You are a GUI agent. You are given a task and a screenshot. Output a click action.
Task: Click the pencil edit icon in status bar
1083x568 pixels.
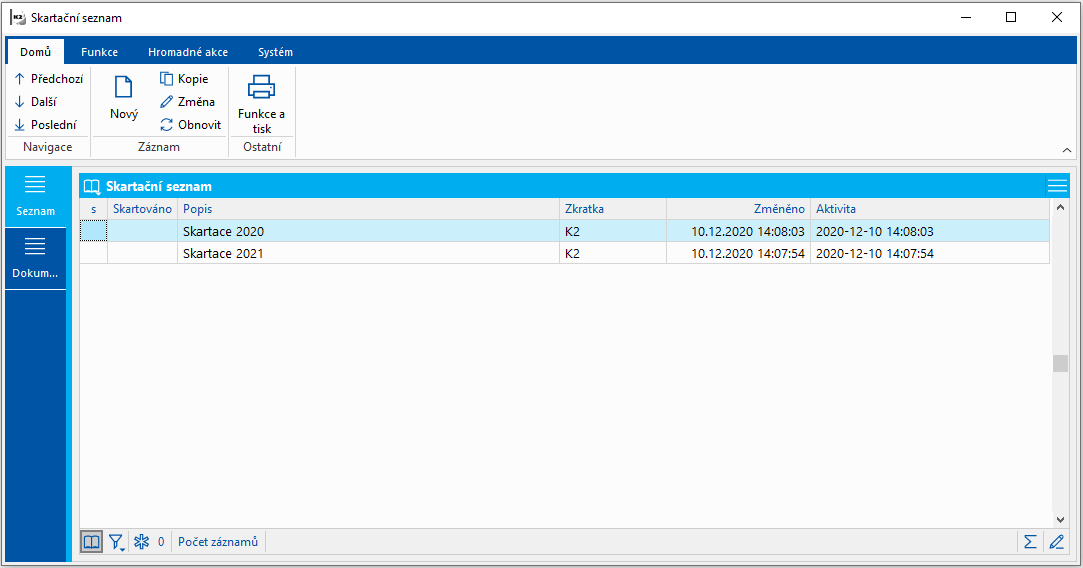coord(1057,542)
